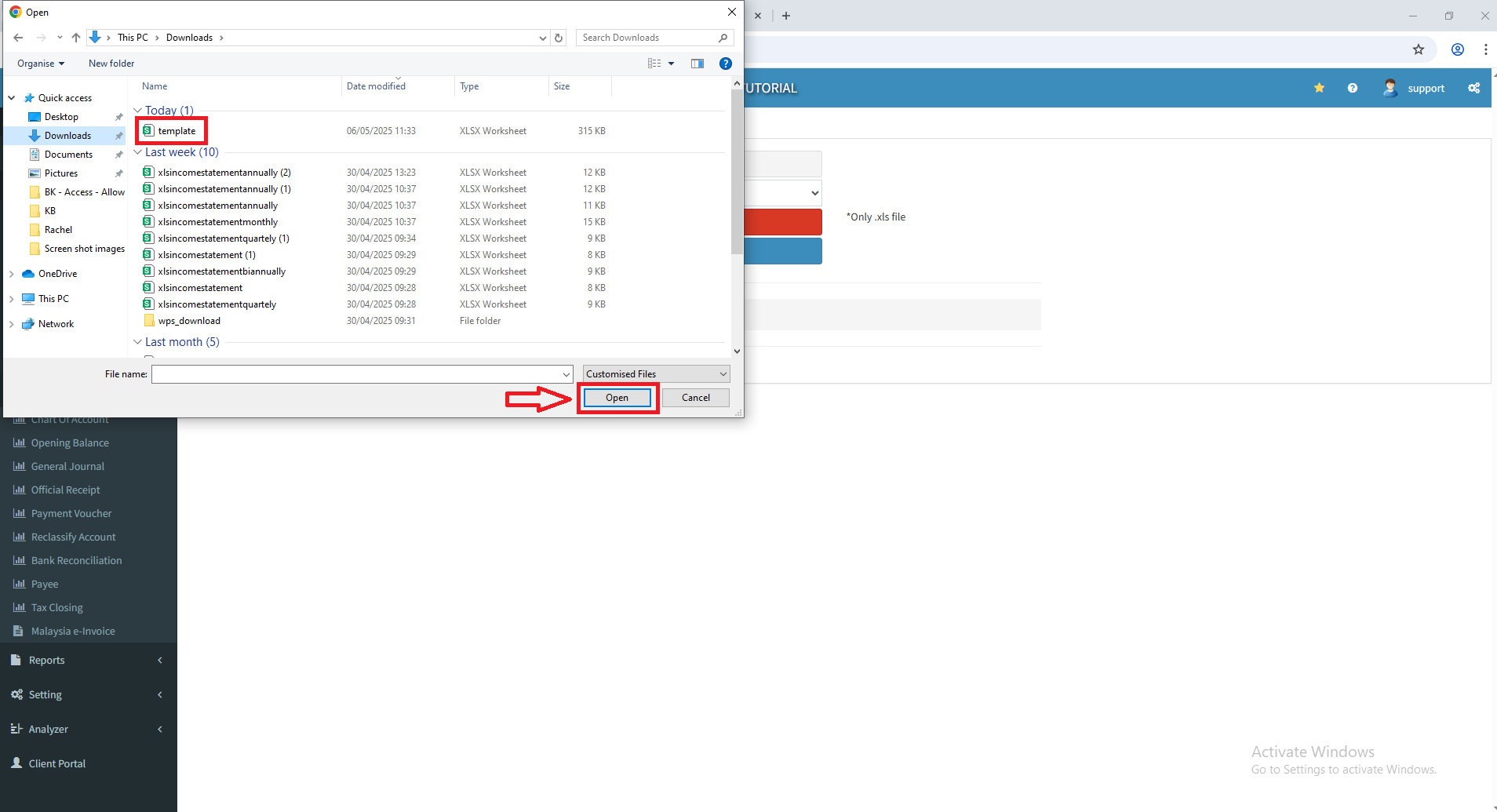Viewport: 1497px width, 812px height.
Task: Select the template file
Action: (x=177, y=131)
